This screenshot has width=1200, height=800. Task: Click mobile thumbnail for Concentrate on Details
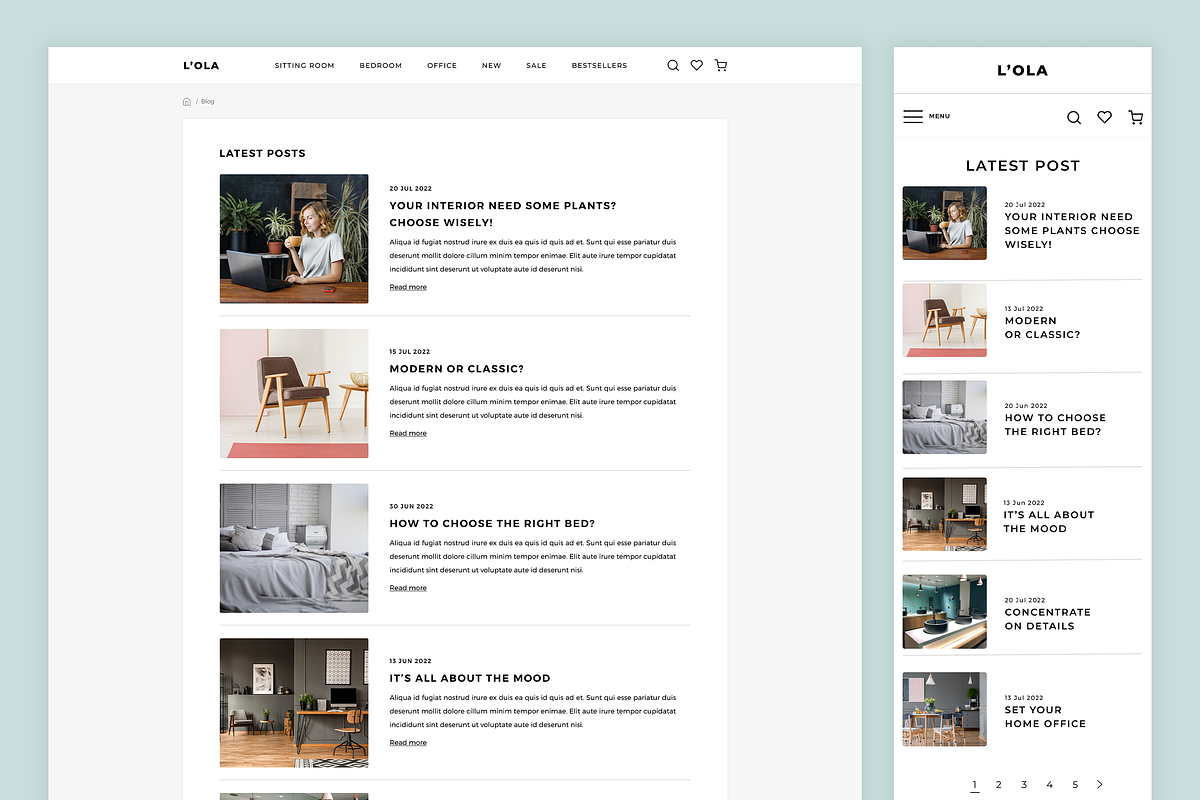point(945,611)
